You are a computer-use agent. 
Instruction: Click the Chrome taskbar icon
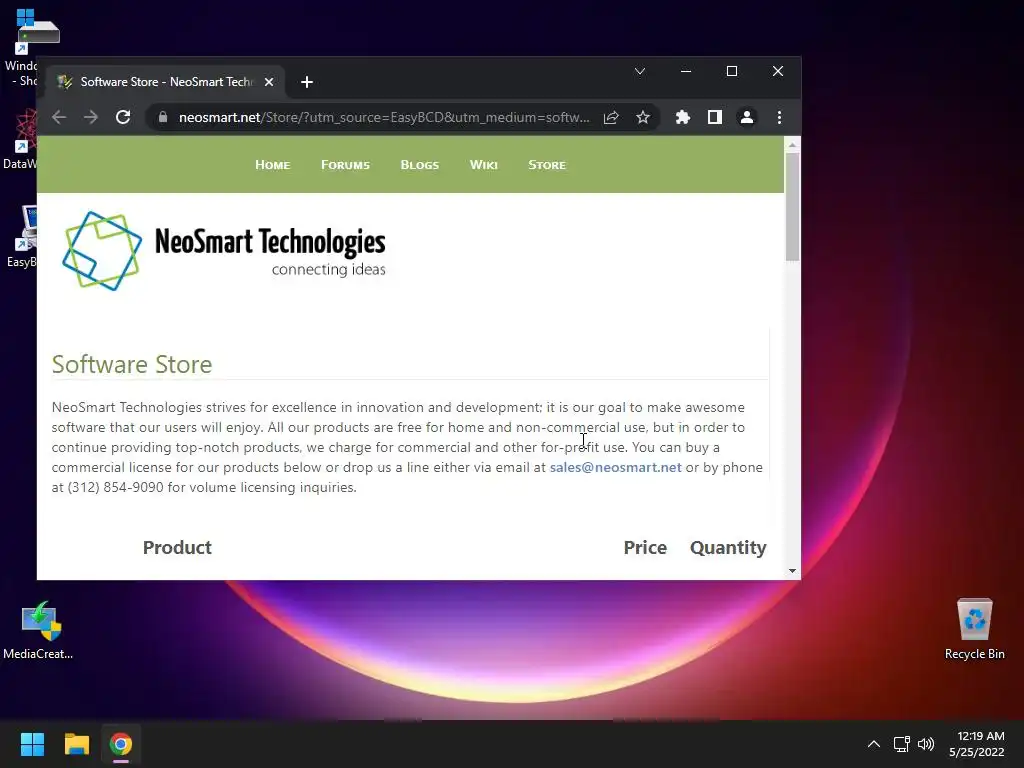click(x=121, y=744)
